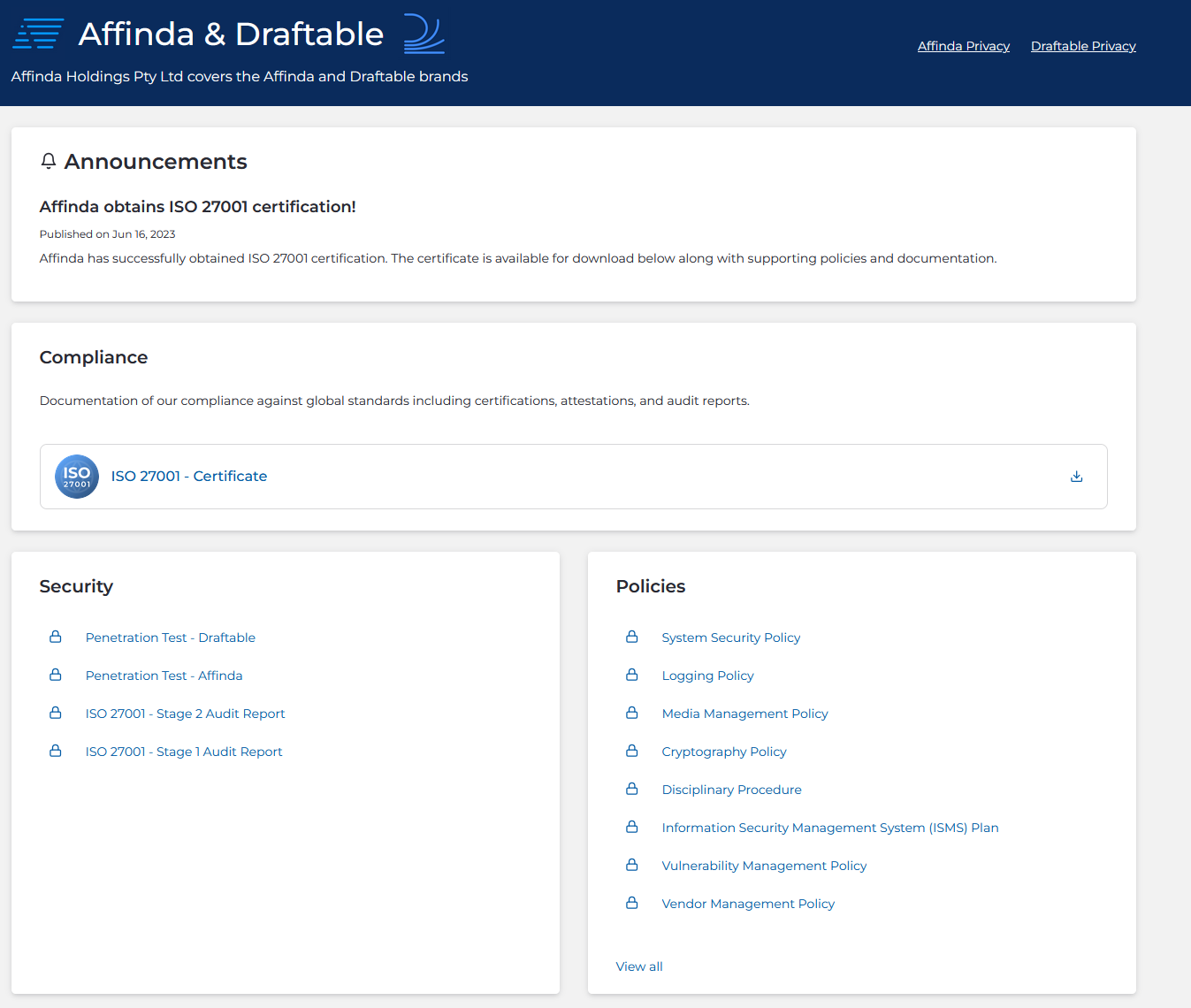Click lock icon beside System Security Policy
Screen dimensions: 1191x1008
(632, 637)
